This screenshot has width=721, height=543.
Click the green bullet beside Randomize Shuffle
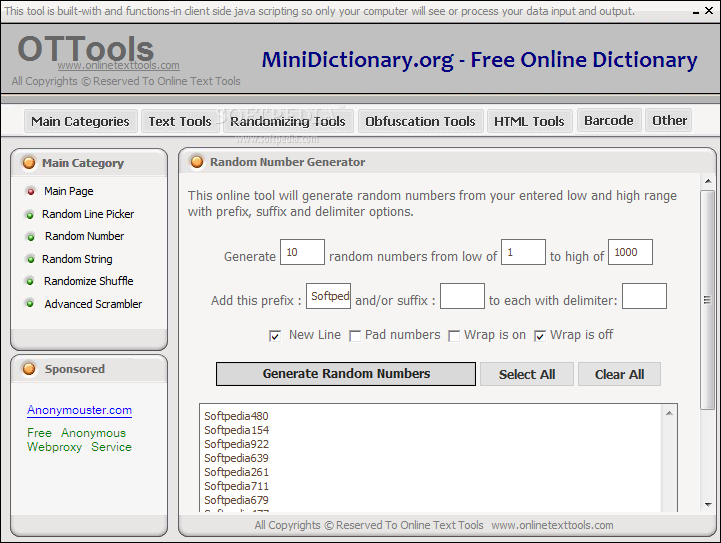coord(30,281)
